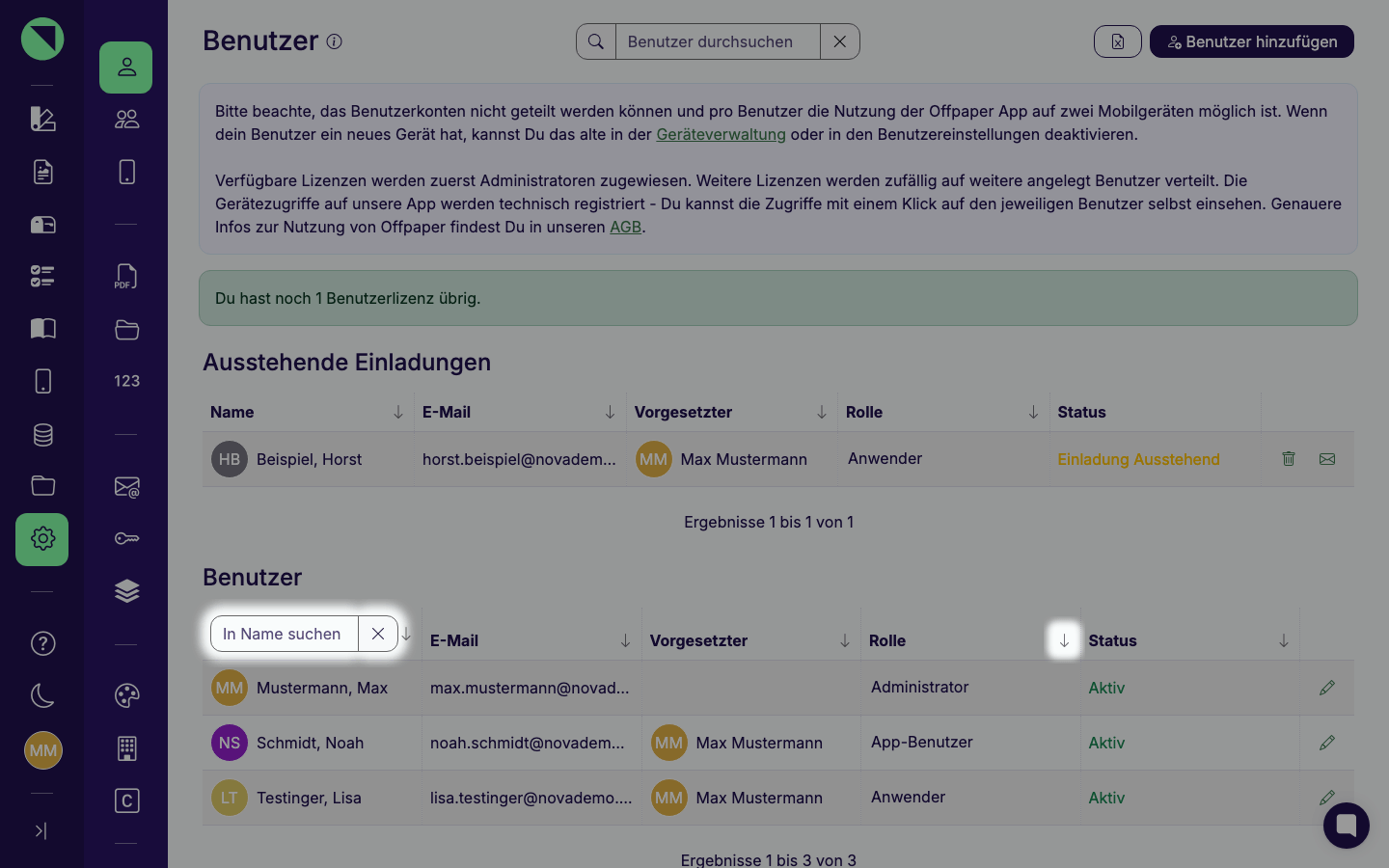This screenshot has width=1389, height=868.
Task: Open the database icon in main sidebar
Action: pyautogui.click(x=42, y=435)
